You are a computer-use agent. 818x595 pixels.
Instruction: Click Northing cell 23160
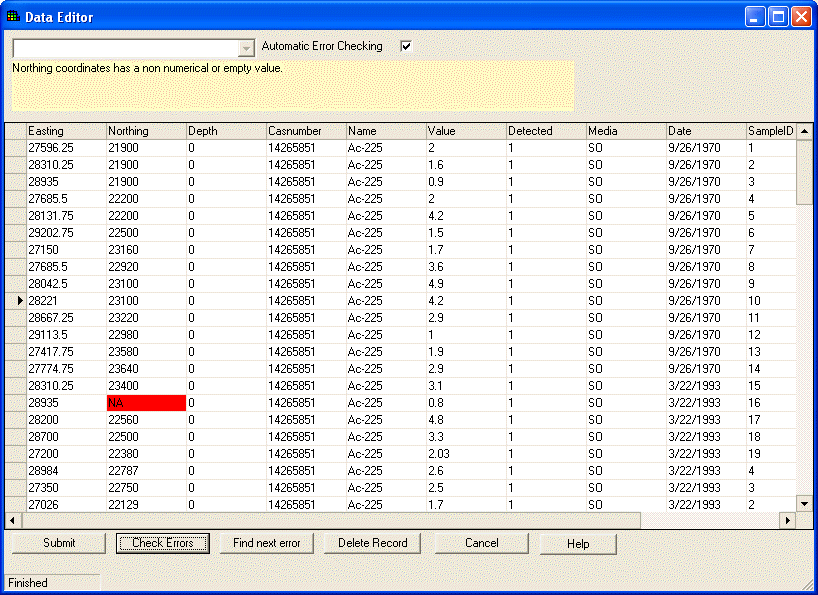147,250
